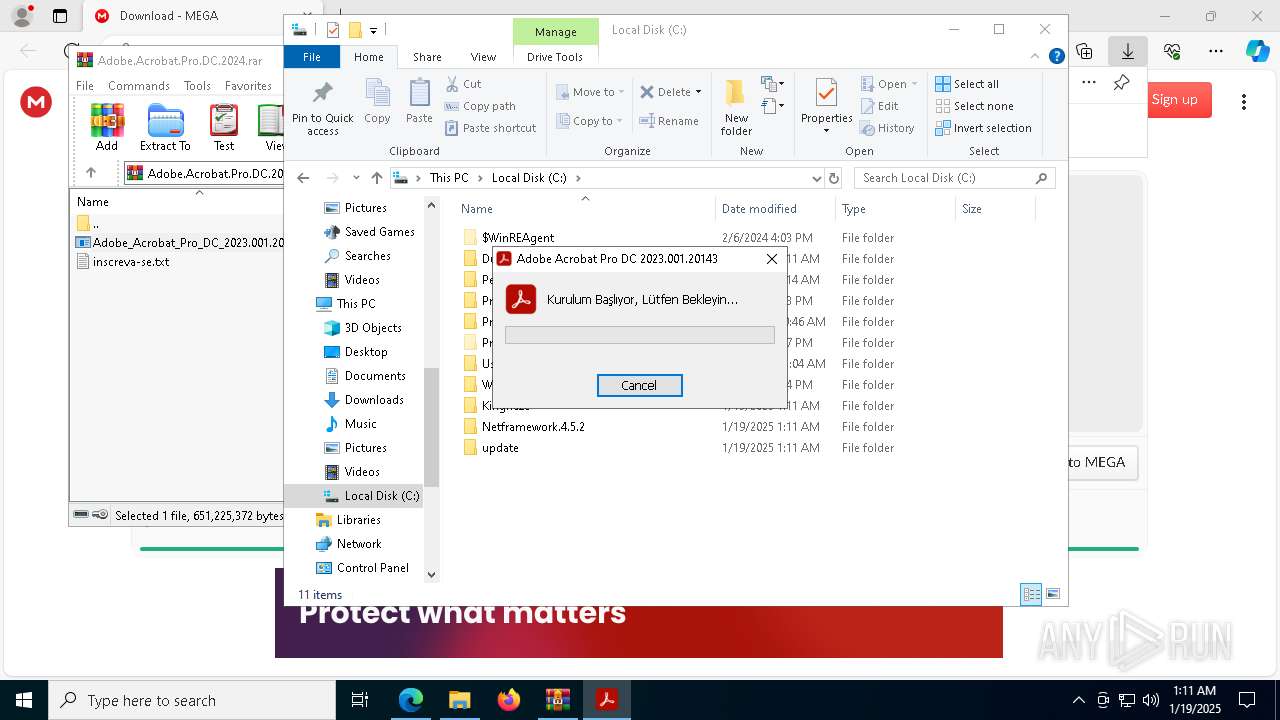Image resolution: width=1280 pixels, height=720 pixels.
Task: Open Microsoft Edge from the taskbar
Action: pyautogui.click(x=410, y=700)
